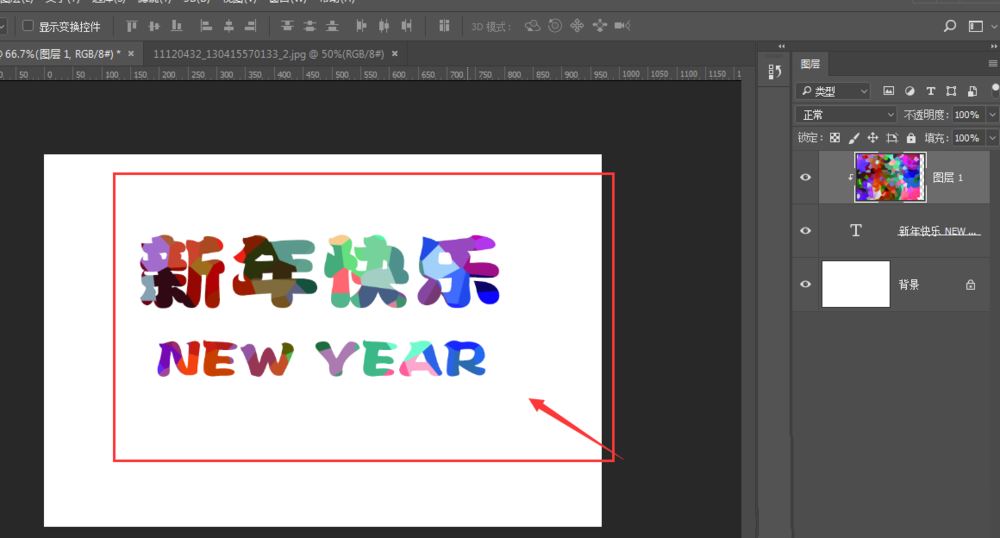The height and width of the screenshot is (538, 1000).
Task: Click the distribute vertical centers icon
Action: pos(309,26)
